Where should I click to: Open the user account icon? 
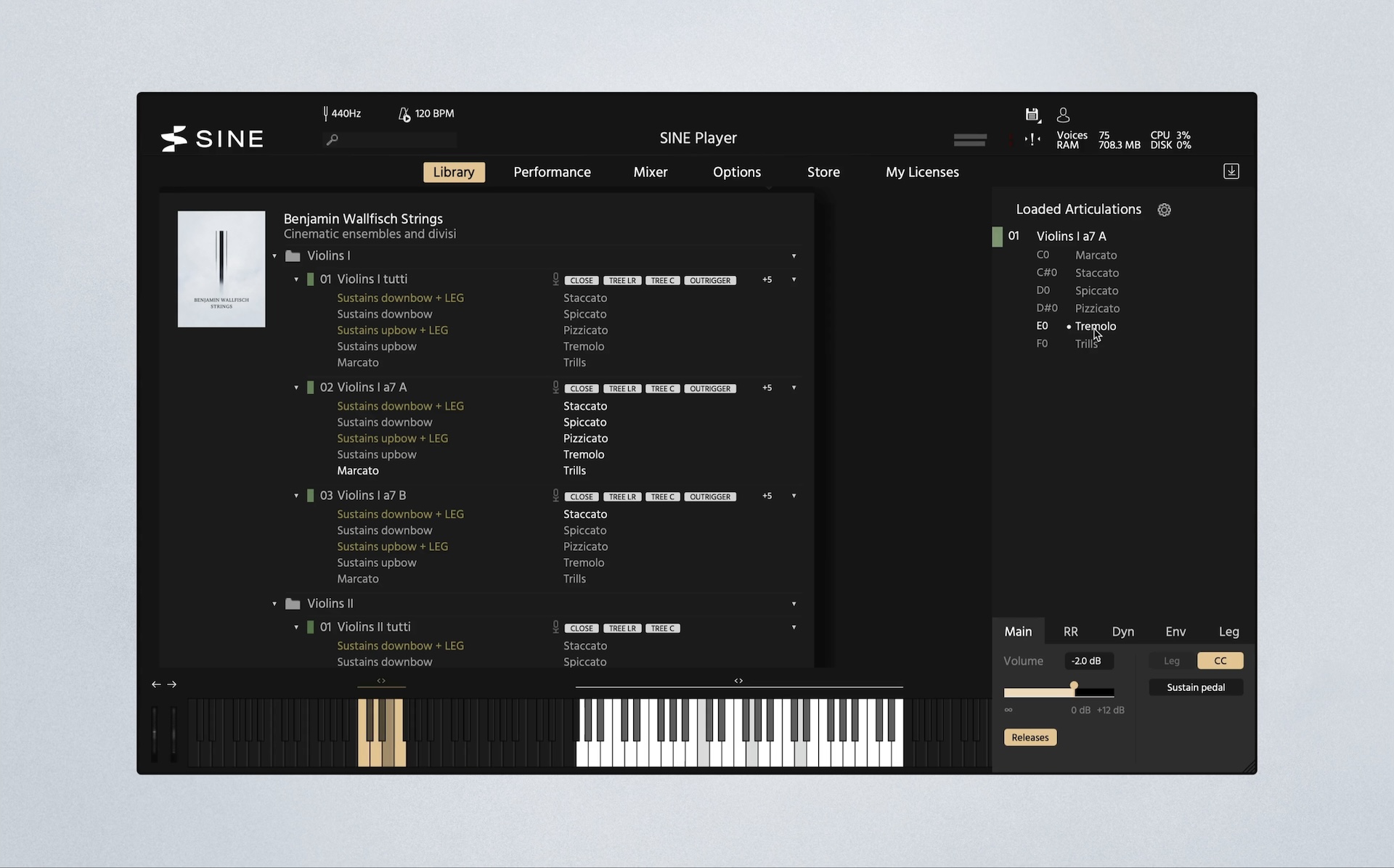(x=1063, y=115)
